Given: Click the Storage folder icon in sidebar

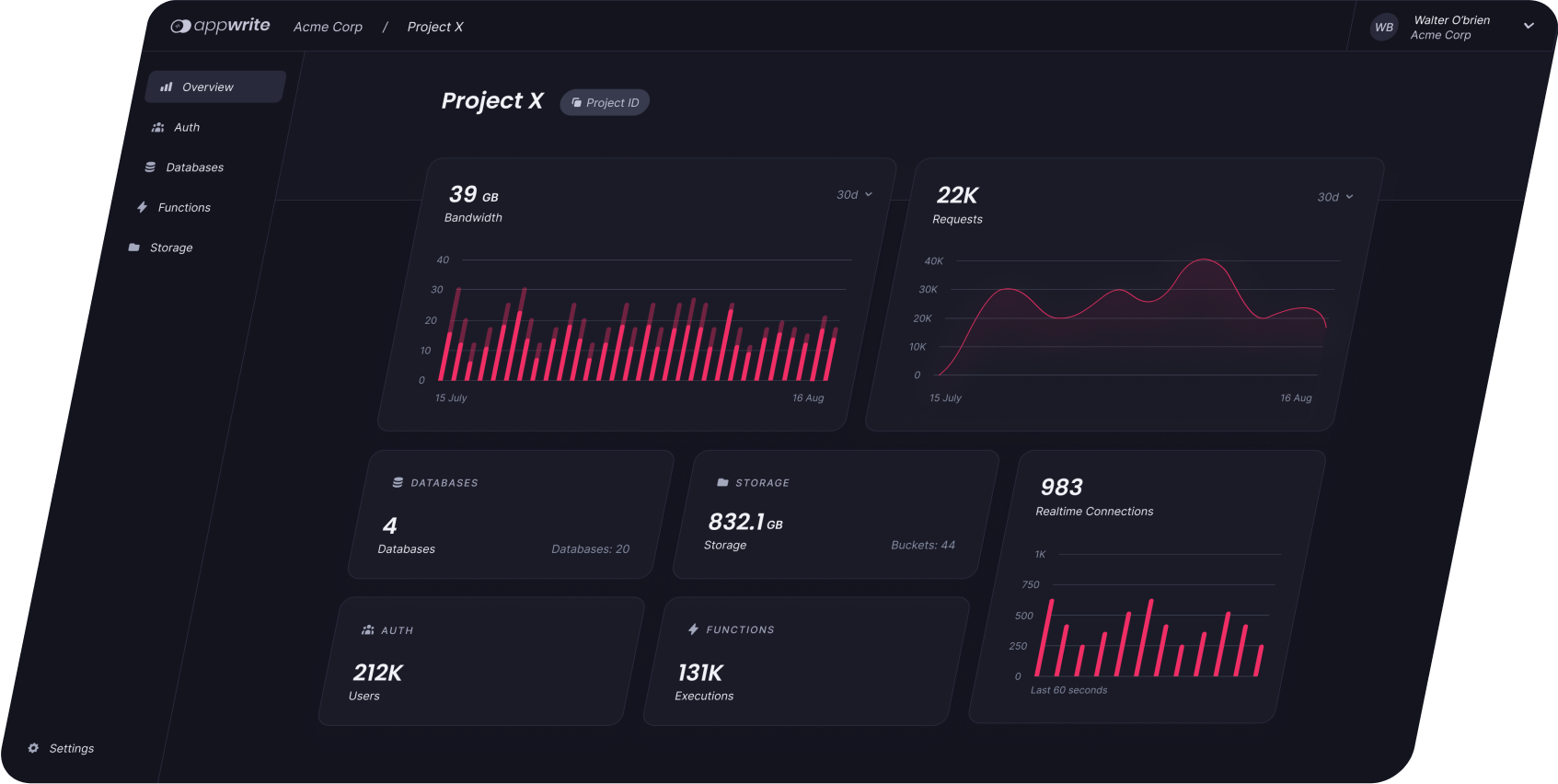Looking at the screenshot, I should coord(134,248).
